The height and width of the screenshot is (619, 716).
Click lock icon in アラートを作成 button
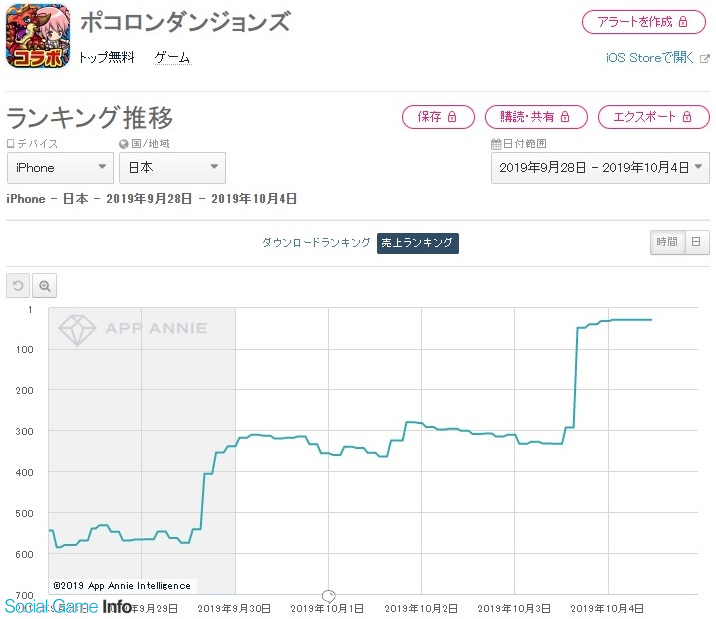pos(683,21)
